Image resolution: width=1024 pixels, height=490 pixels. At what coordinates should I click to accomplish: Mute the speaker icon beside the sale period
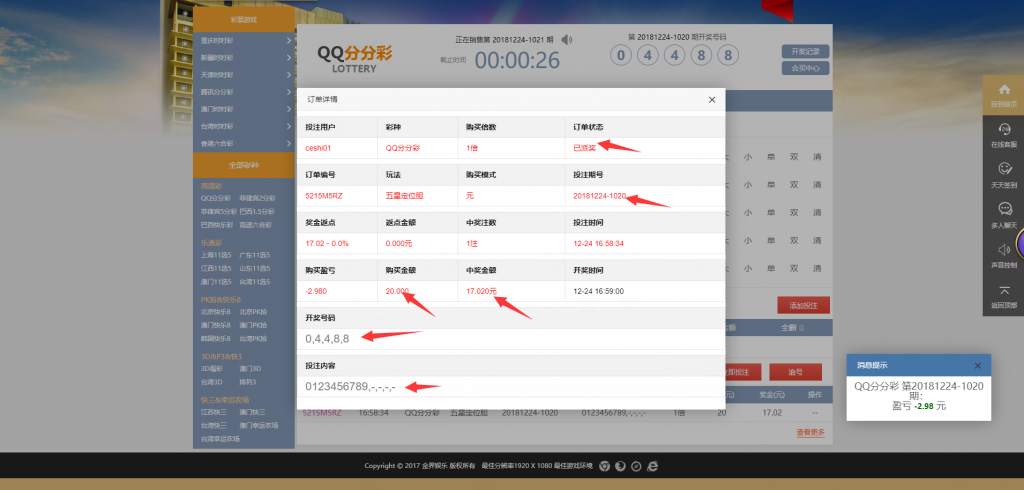pos(567,40)
